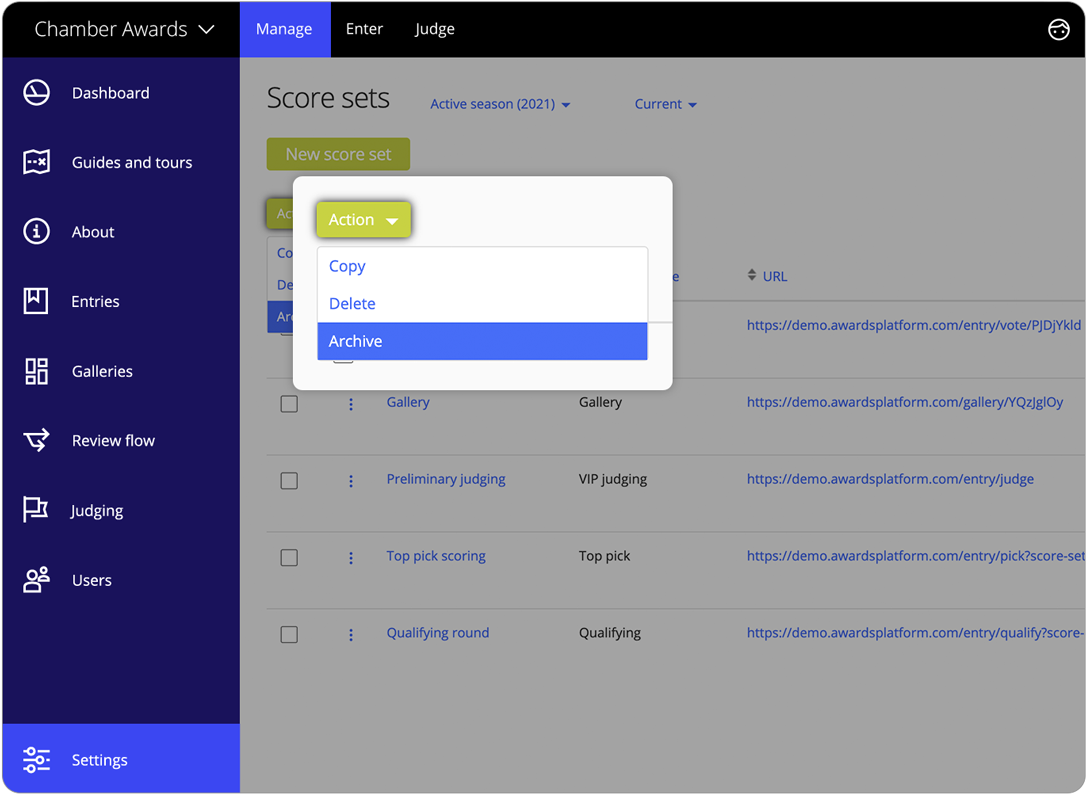Screen dimensions: 1086x797
Task: Open the Active season (2021) dropdown
Action: coord(500,103)
